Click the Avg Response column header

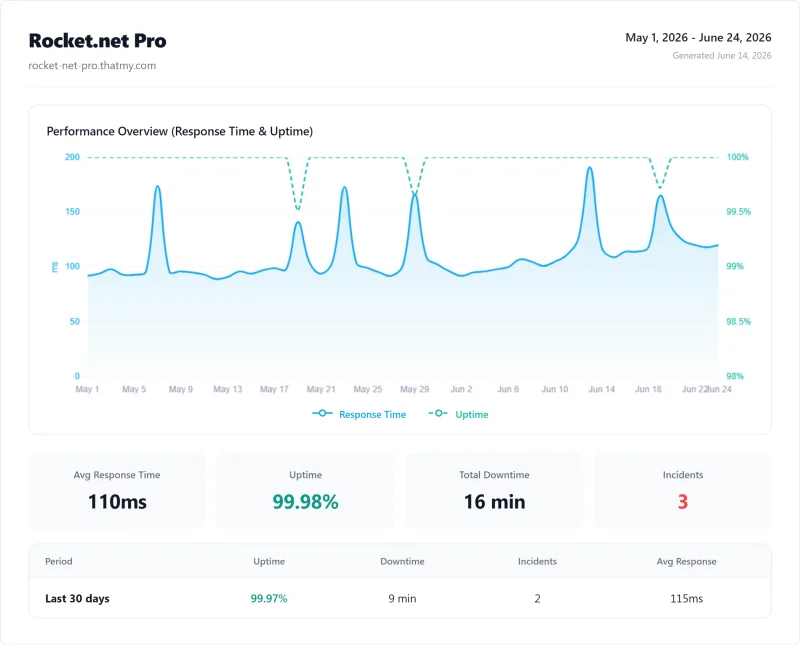click(x=686, y=561)
